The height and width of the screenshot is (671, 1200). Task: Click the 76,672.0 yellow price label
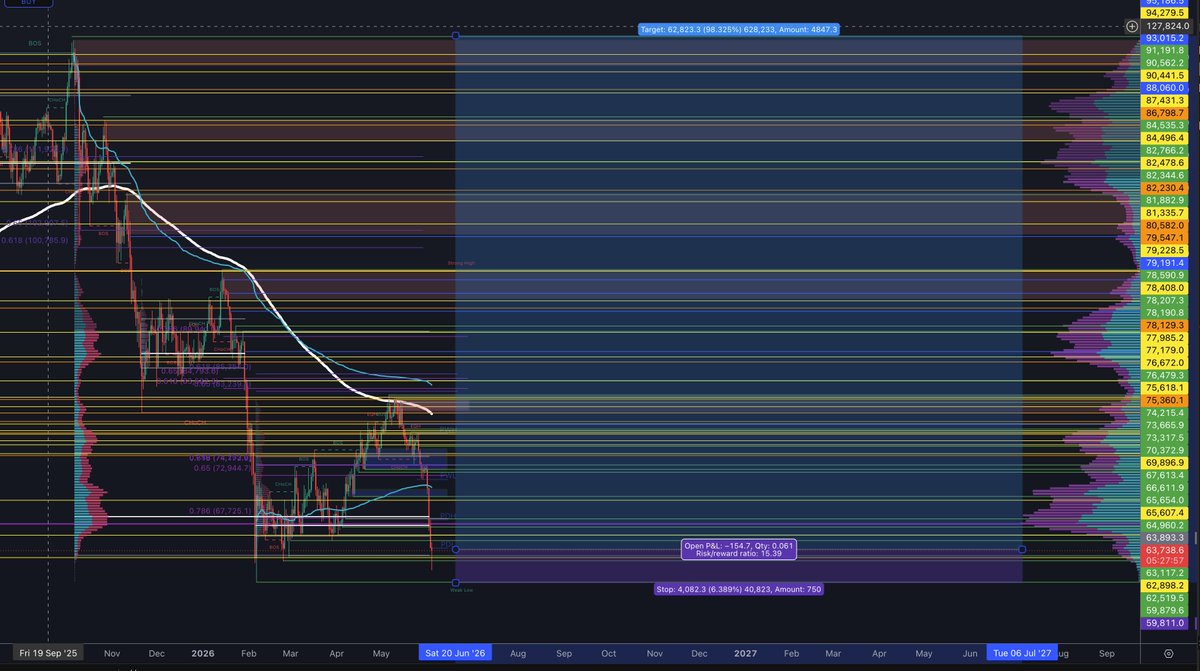coord(1165,363)
